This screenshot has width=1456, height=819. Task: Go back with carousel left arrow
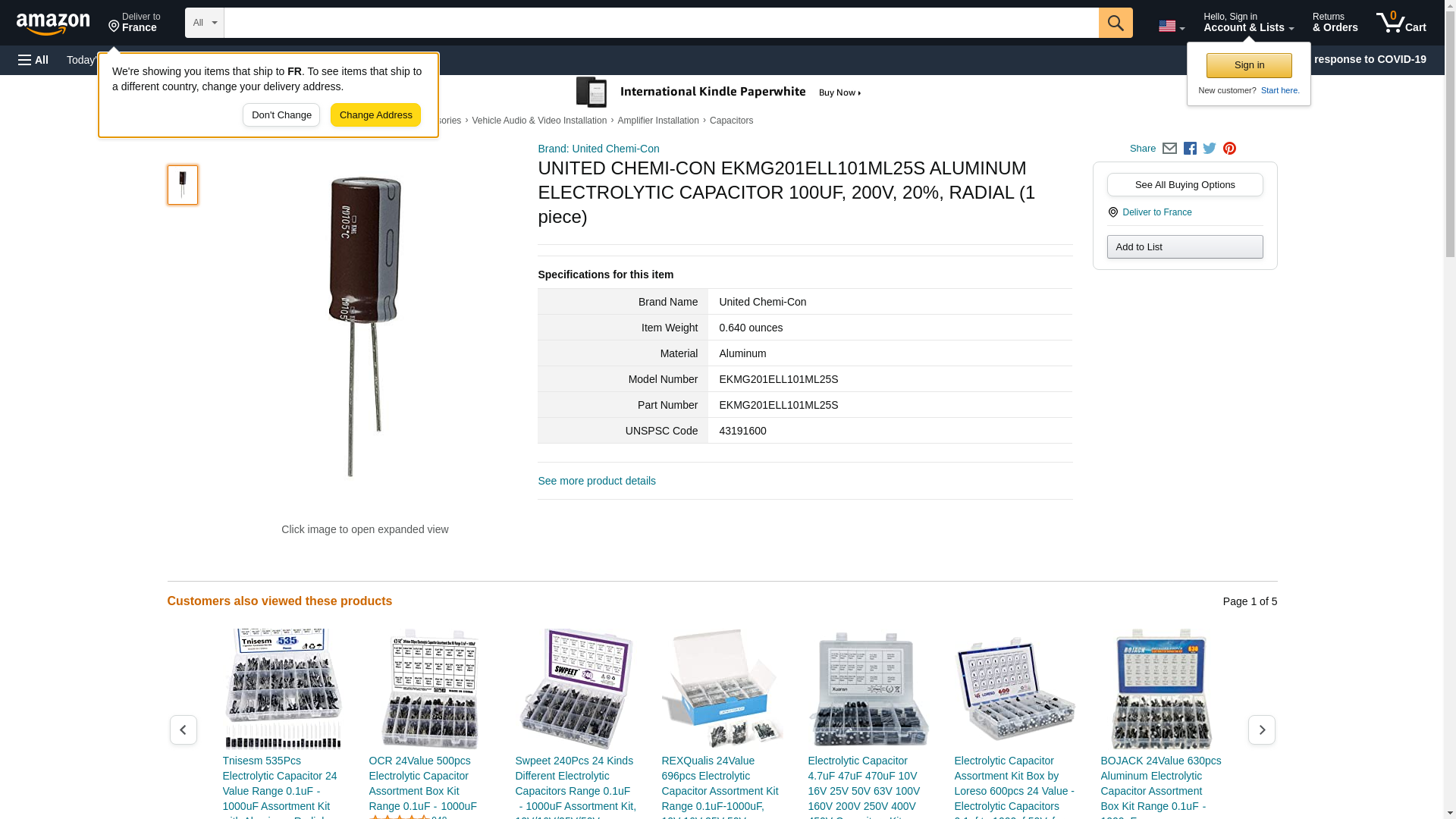pyautogui.click(x=183, y=730)
